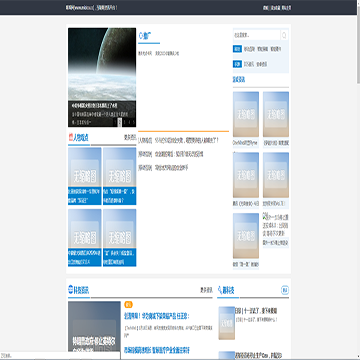The image size is (360, 360).
Task: Click the top-right header navigation links
Action: click(x=277, y=7)
